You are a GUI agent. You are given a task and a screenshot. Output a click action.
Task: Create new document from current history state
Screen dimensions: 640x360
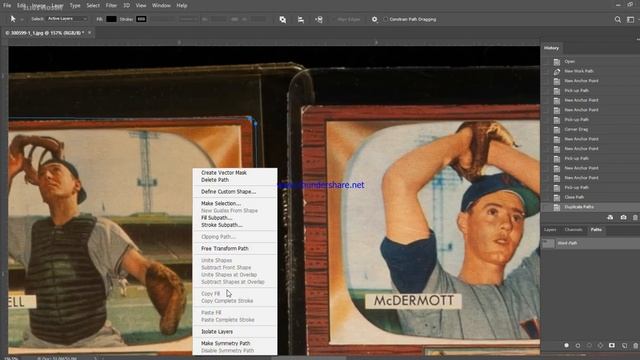pos(610,218)
